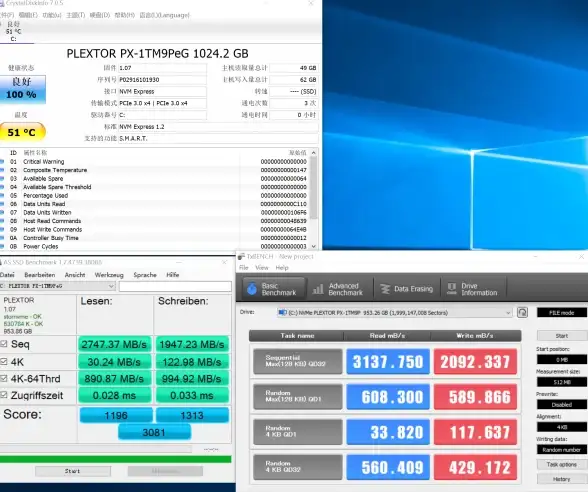The height and width of the screenshot is (492, 588).
Task: Open the AS SSD drive selection dropdown
Action: click(57, 286)
